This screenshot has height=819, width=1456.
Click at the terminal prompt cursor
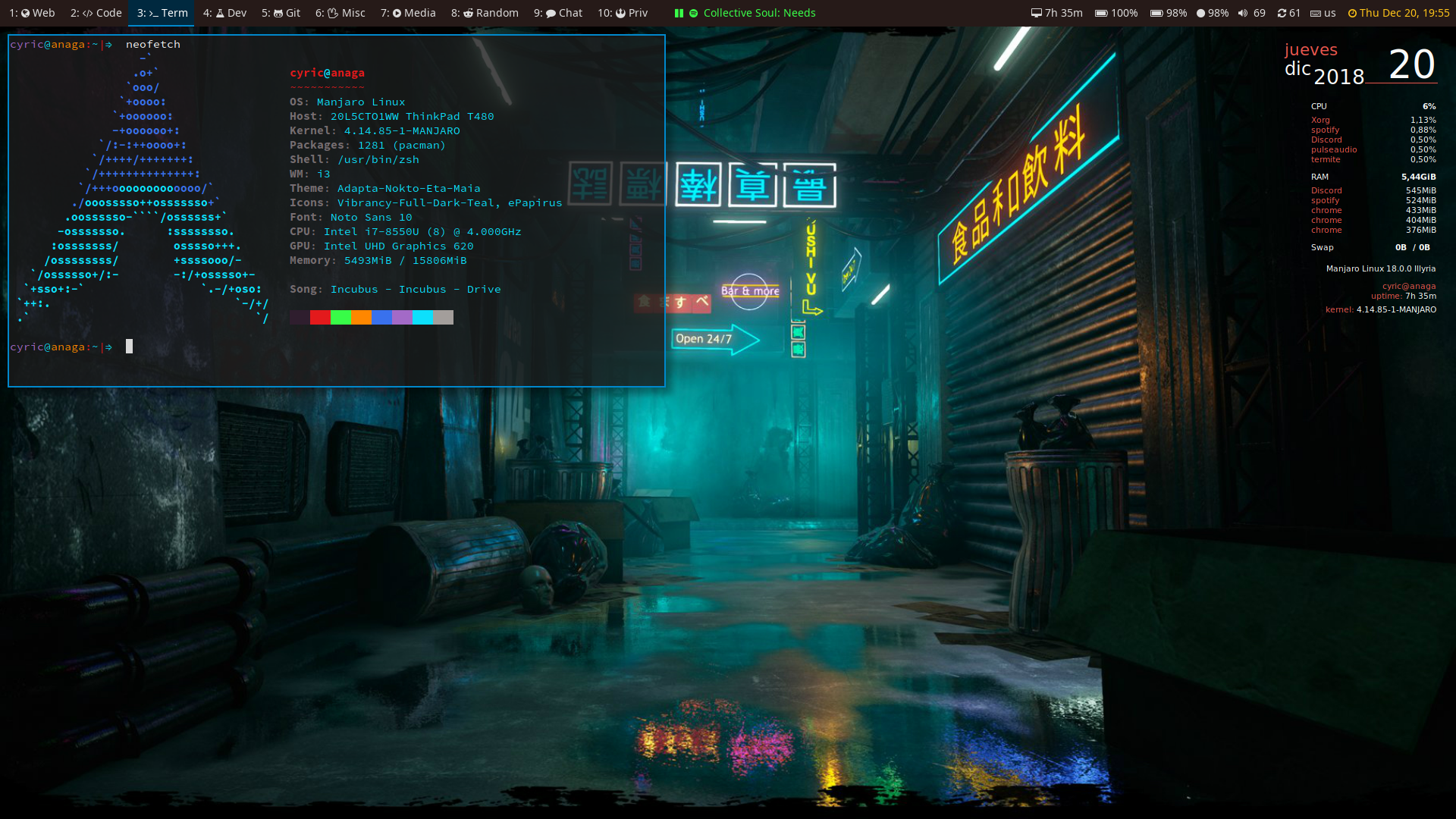[129, 347]
